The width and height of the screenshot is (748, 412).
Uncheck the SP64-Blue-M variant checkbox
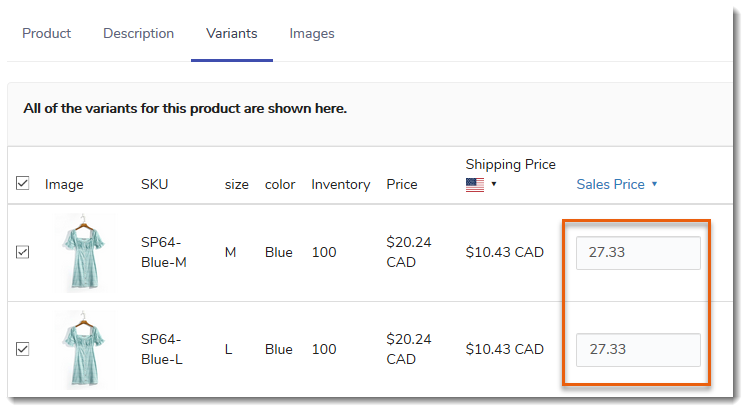(22, 252)
